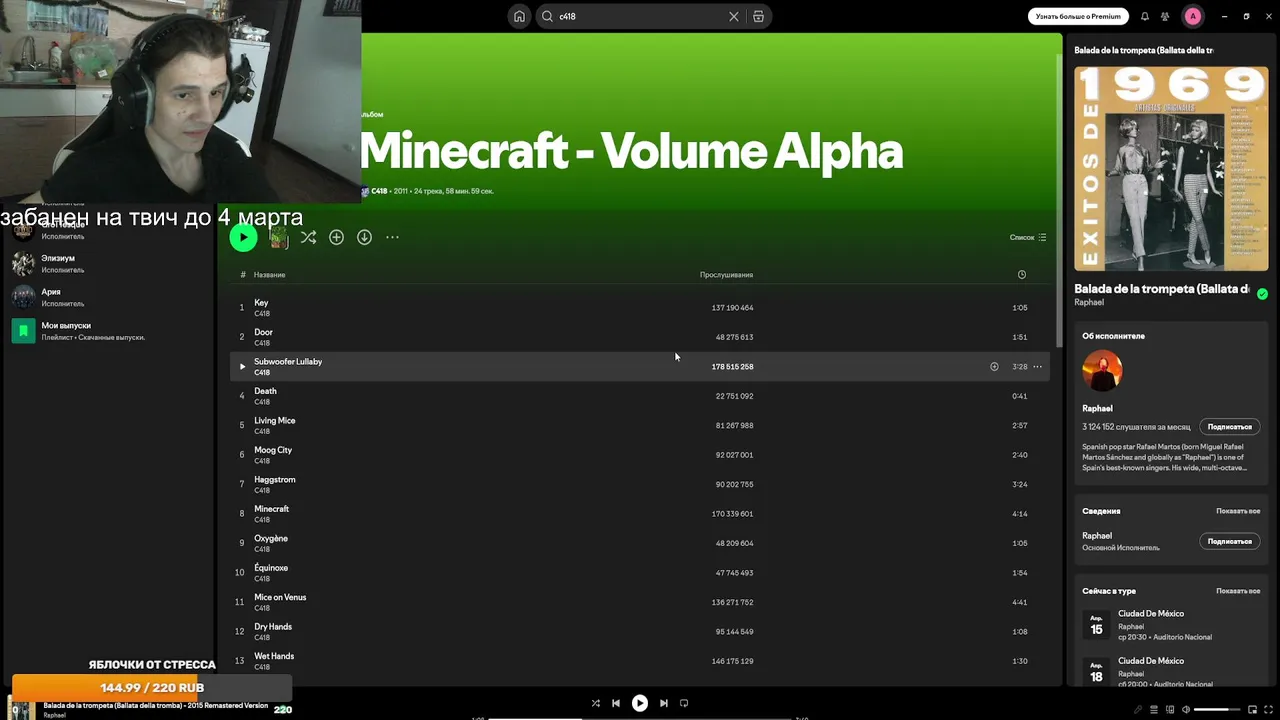Follow Raphael in Сведения section
The width and height of the screenshot is (1280, 720).
pyautogui.click(x=1229, y=541)
